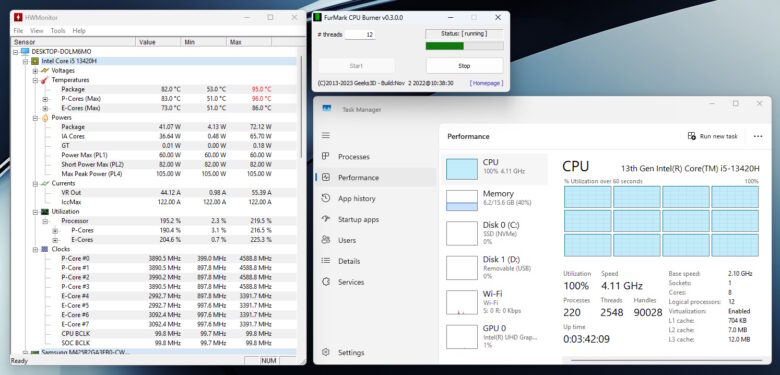Image resolution: width=780 pixels, height=375 pixels.
Task: Expand E-Cores utilization node
Action: point(55,240)
